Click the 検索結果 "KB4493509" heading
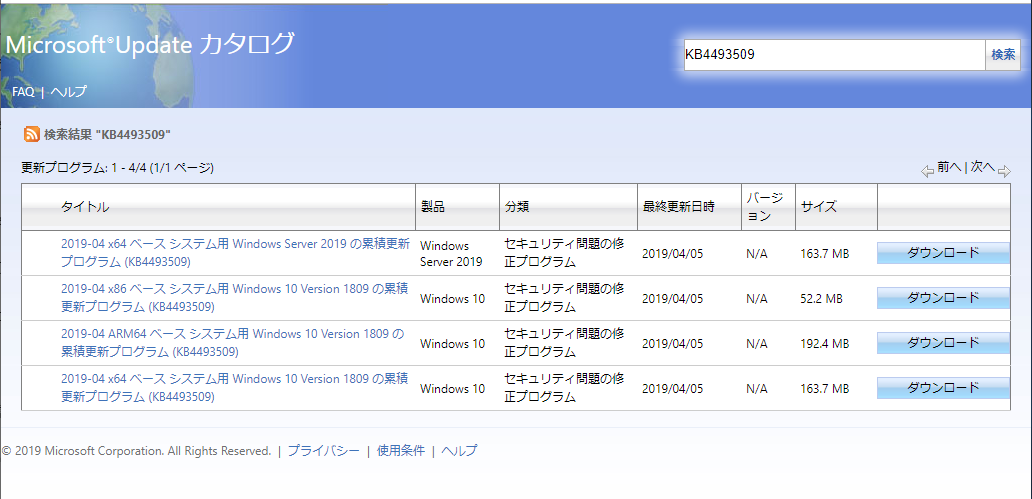1032x499 pixels. pos(107,134)
